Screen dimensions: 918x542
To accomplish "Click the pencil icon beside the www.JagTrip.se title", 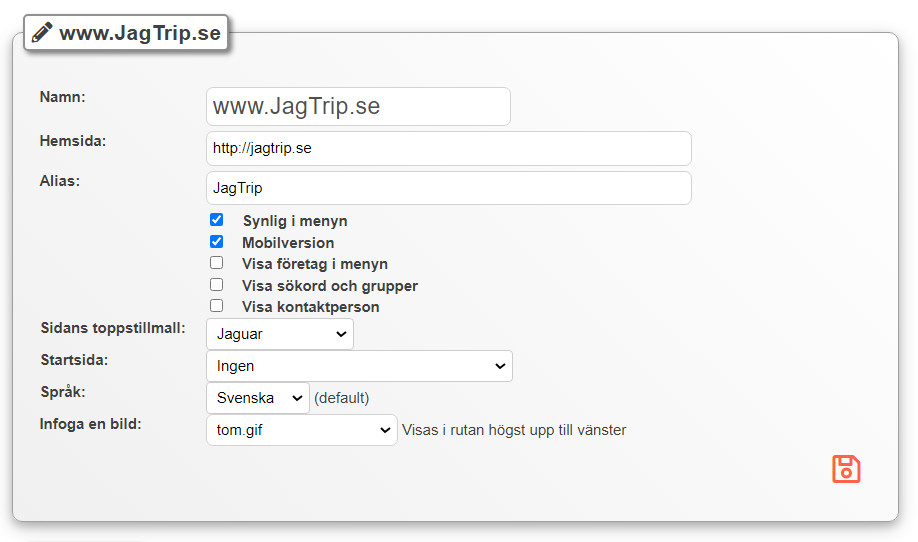I will (42, 32).
